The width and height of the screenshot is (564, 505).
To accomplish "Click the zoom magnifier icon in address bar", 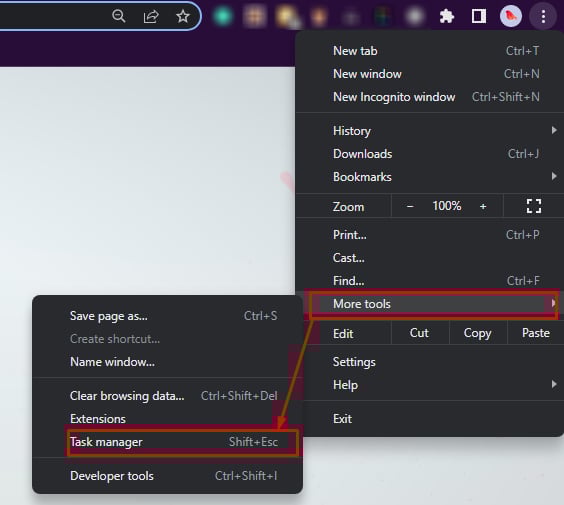I will pos(119,16).
